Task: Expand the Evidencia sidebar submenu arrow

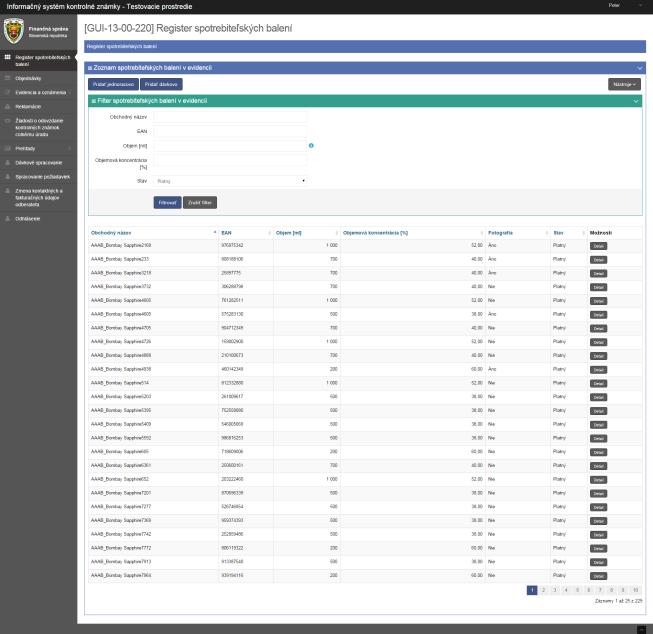Action: click(x=70, y=92)
